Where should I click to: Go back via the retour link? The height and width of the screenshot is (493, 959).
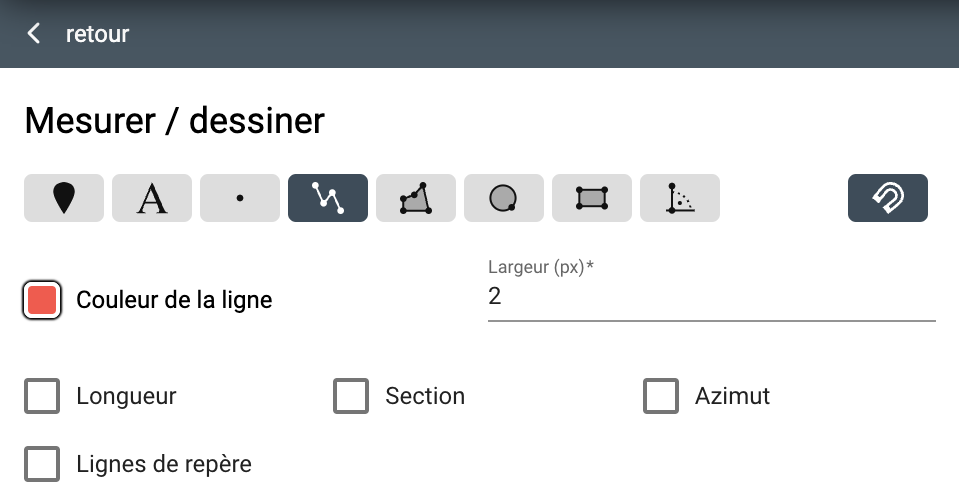tap(97, 34)
